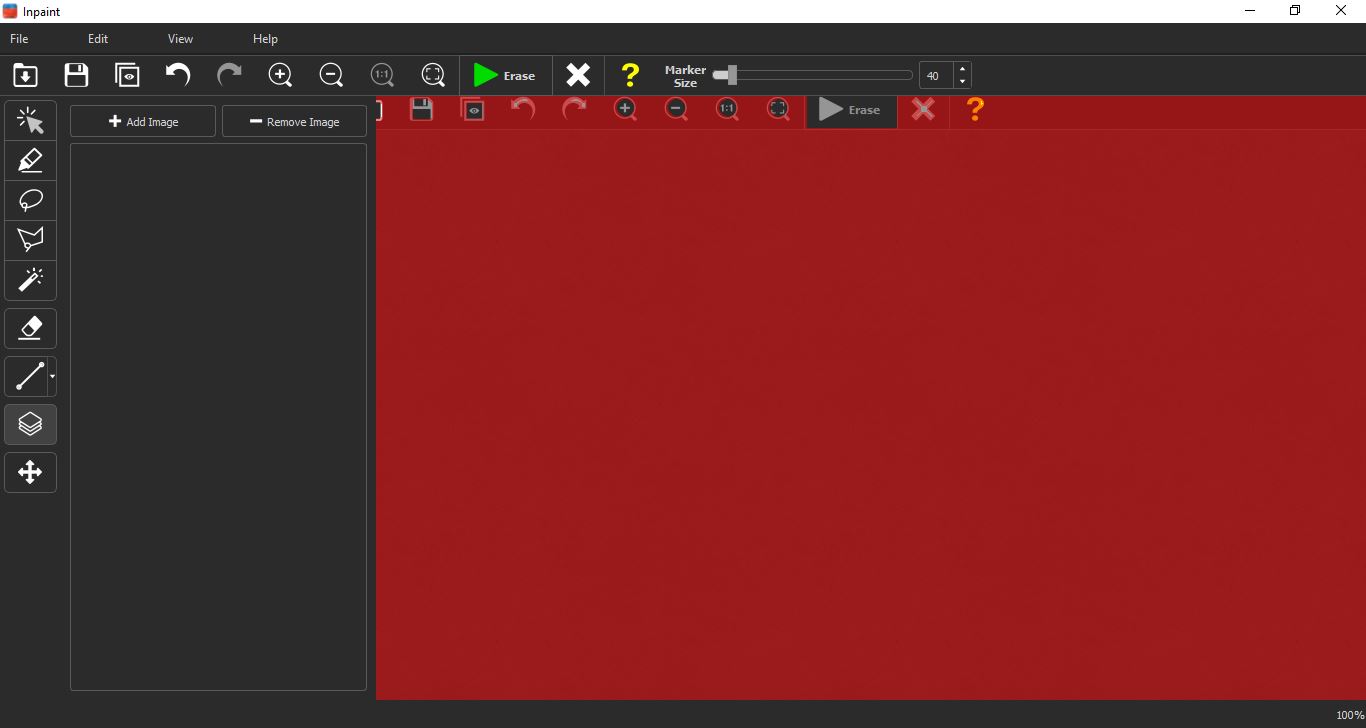
Task: Decrease the marker size with the down arrow
Action: point(962,82)
